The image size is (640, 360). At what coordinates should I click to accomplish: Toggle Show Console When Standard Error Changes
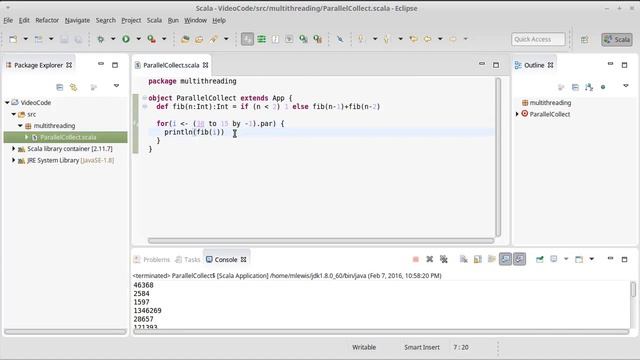point(519,259)
